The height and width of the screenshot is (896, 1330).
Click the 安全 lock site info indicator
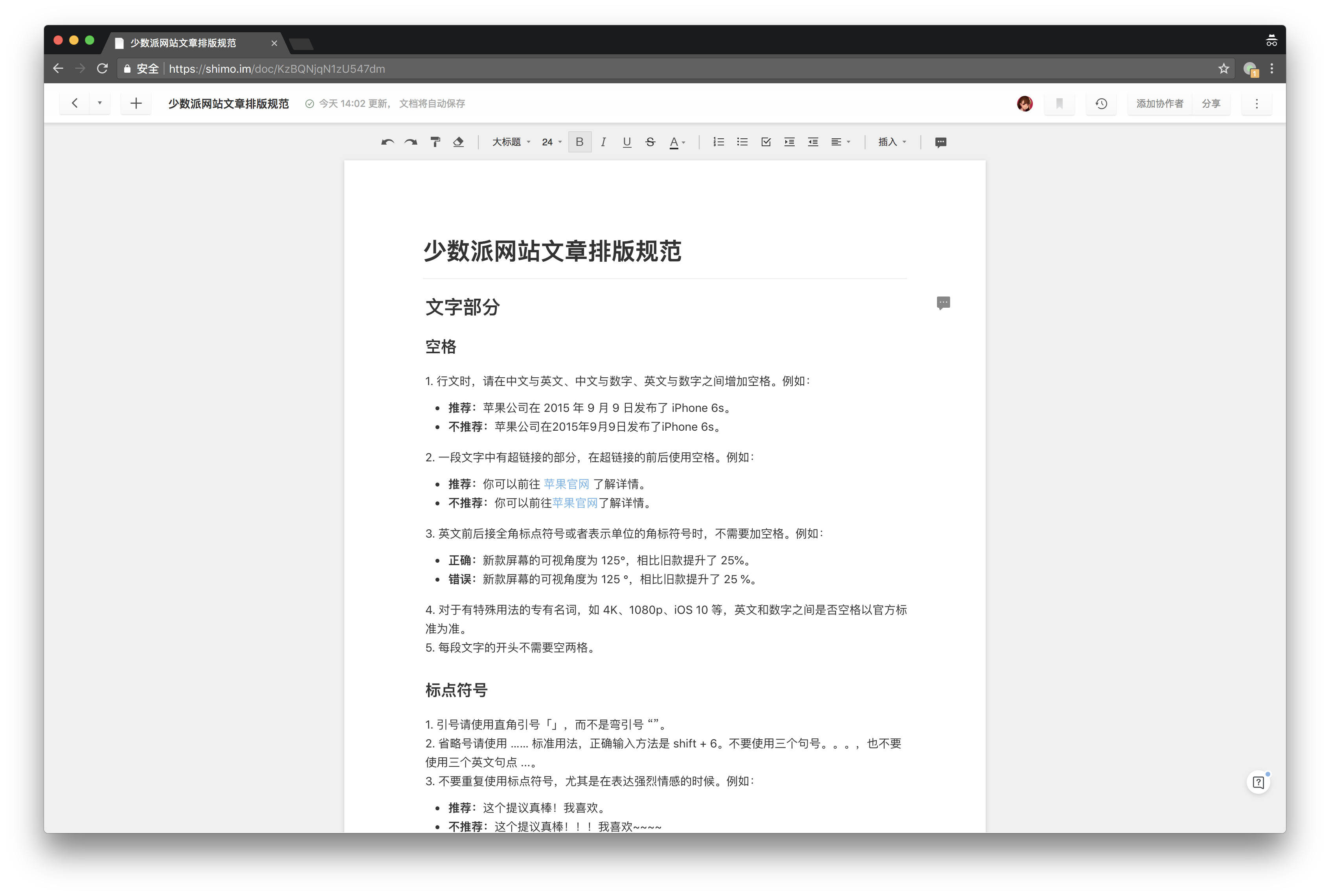coord(141,68)
